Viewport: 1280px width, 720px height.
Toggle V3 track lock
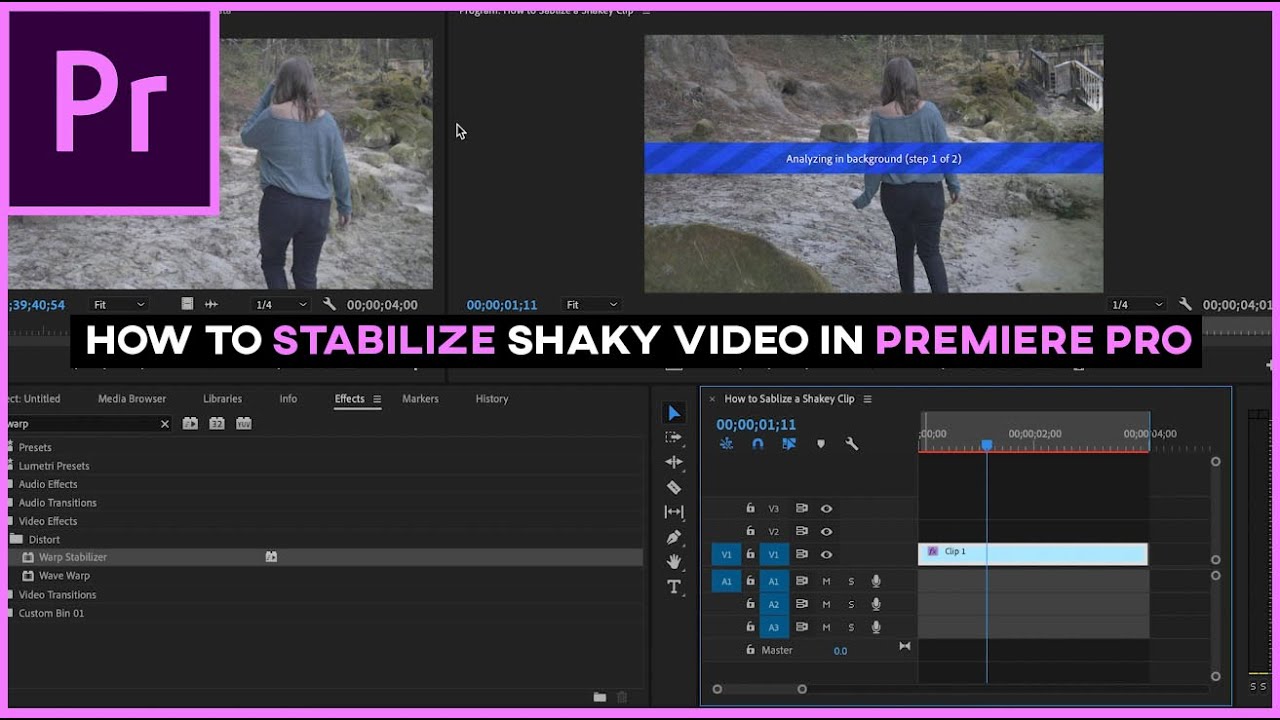[x=750, y=508]
